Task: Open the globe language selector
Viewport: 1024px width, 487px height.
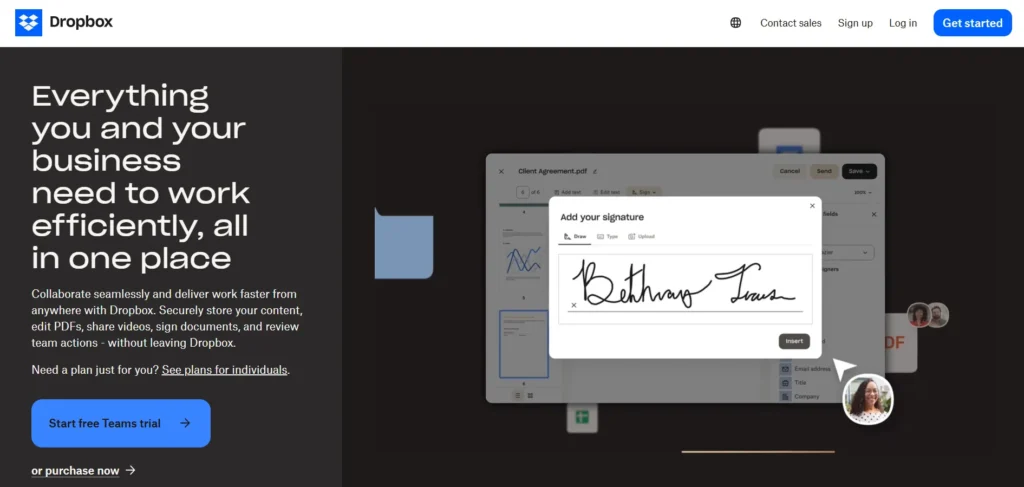Action: (x=736, y=23)
